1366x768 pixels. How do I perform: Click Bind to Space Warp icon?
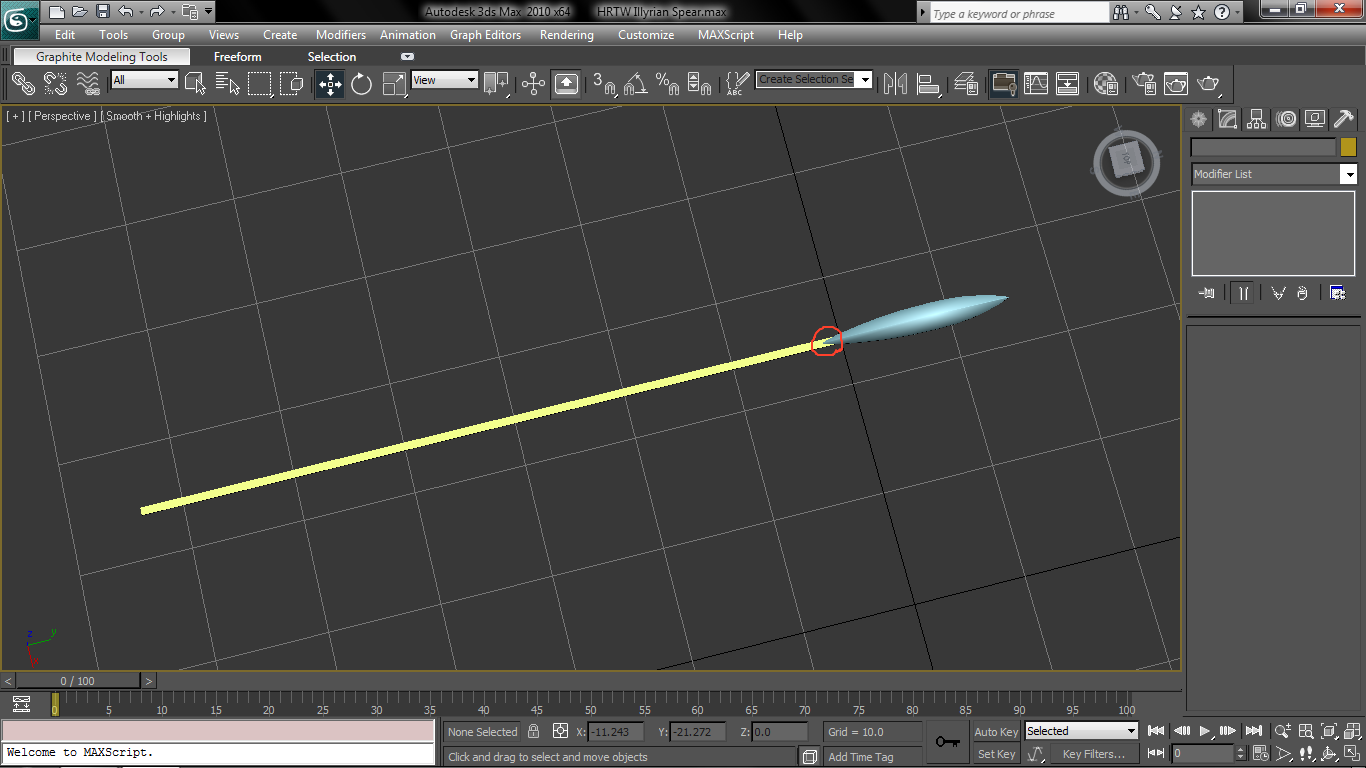tap(89, 83)
